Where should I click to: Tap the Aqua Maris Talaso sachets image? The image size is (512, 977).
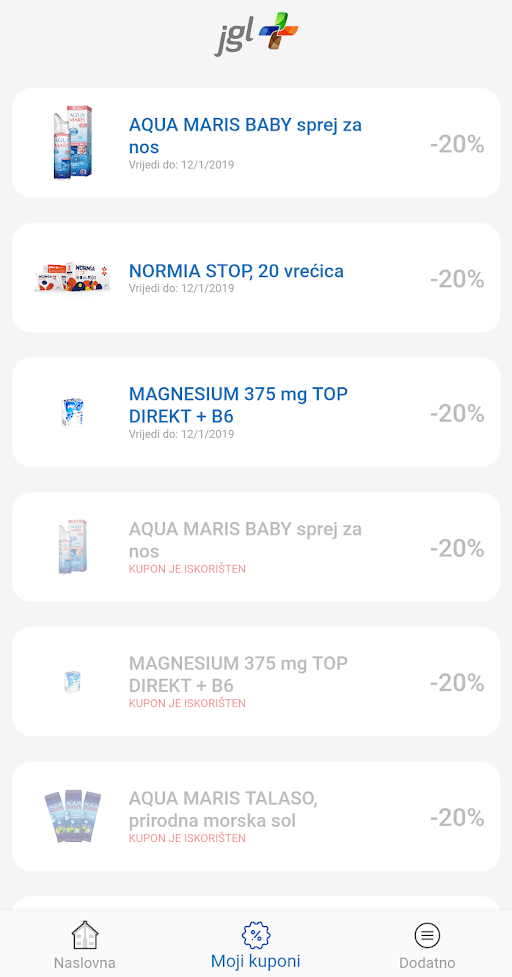72,816
